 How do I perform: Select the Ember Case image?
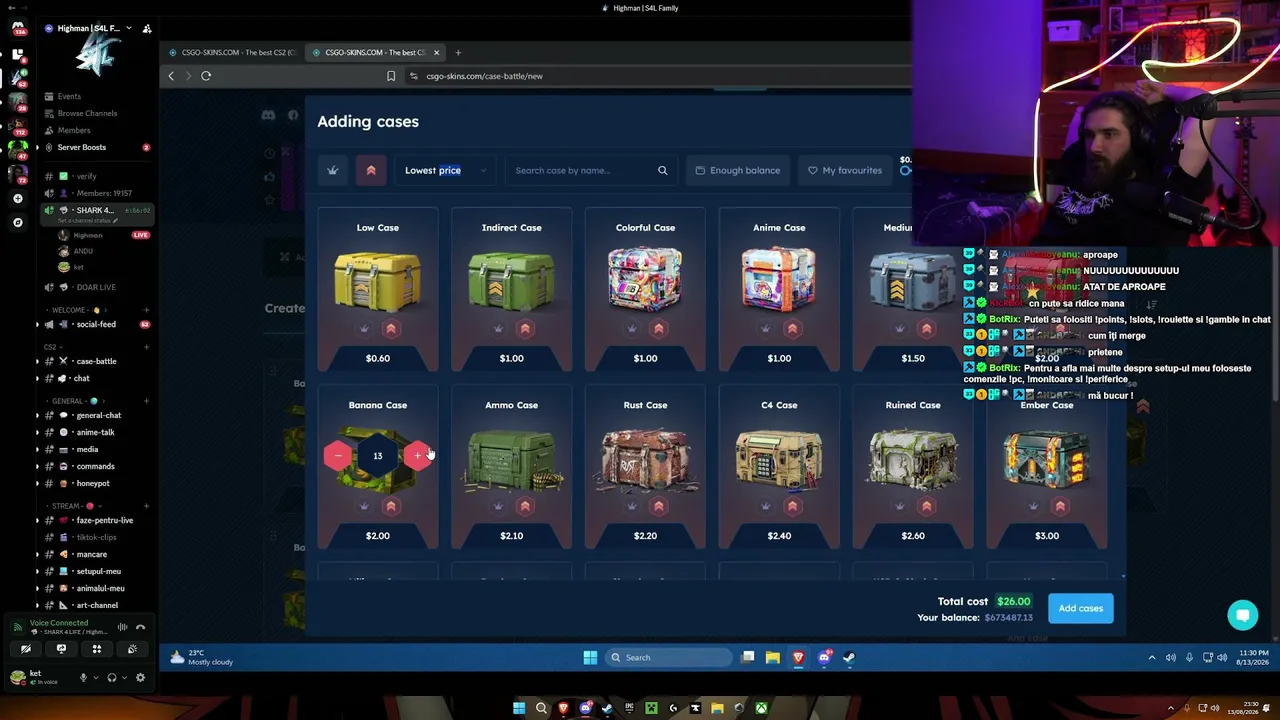pyautogui.click(x=1047, y=459)
